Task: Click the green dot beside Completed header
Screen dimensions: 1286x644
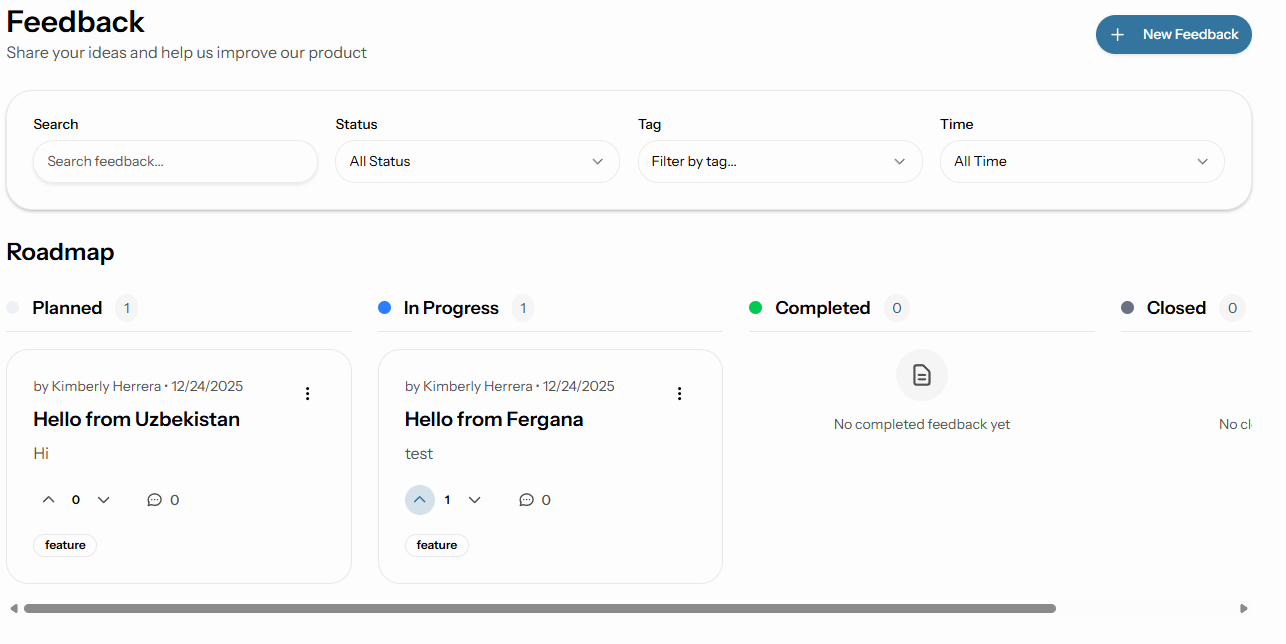Action: pos(756,307)
